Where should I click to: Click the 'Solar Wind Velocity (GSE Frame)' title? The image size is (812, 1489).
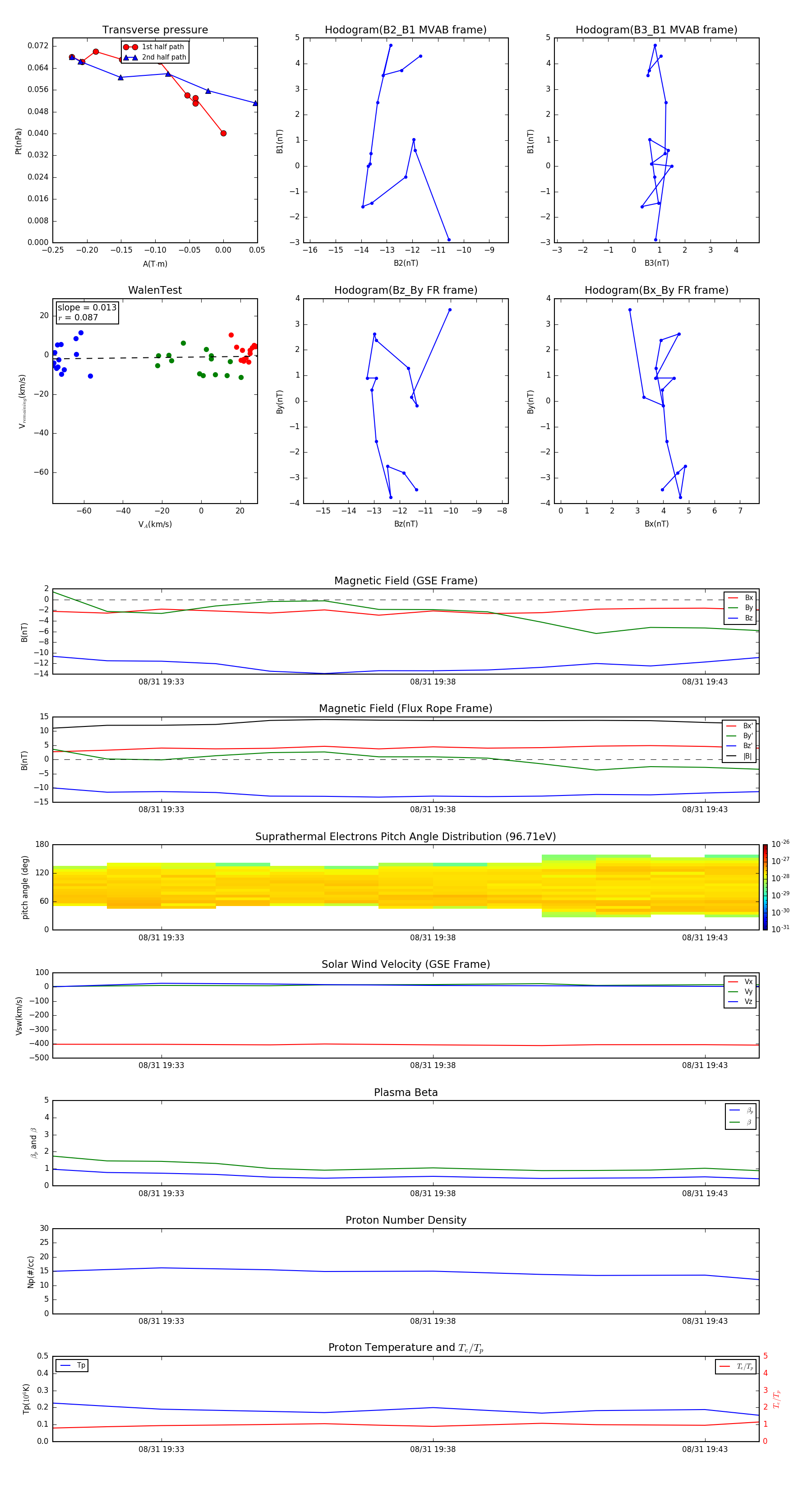point(406,964)
